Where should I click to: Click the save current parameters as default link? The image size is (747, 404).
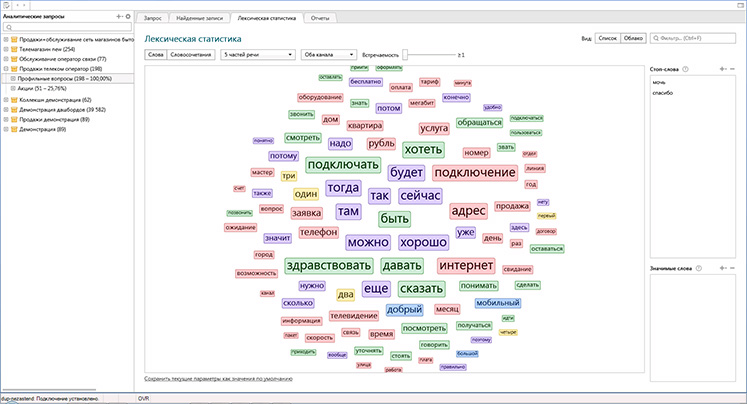(218, 379)
